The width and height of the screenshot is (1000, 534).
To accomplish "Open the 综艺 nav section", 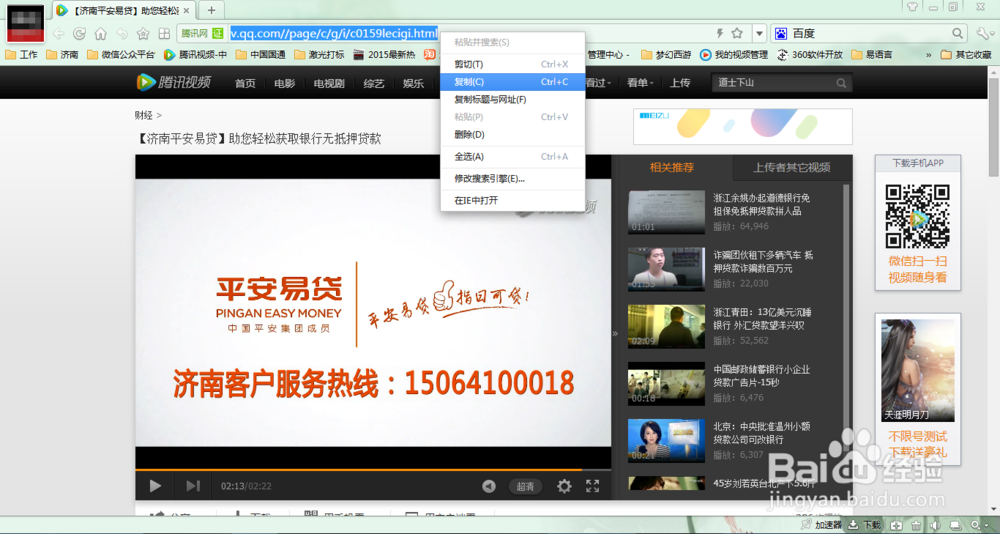I will tap(374, 83).
